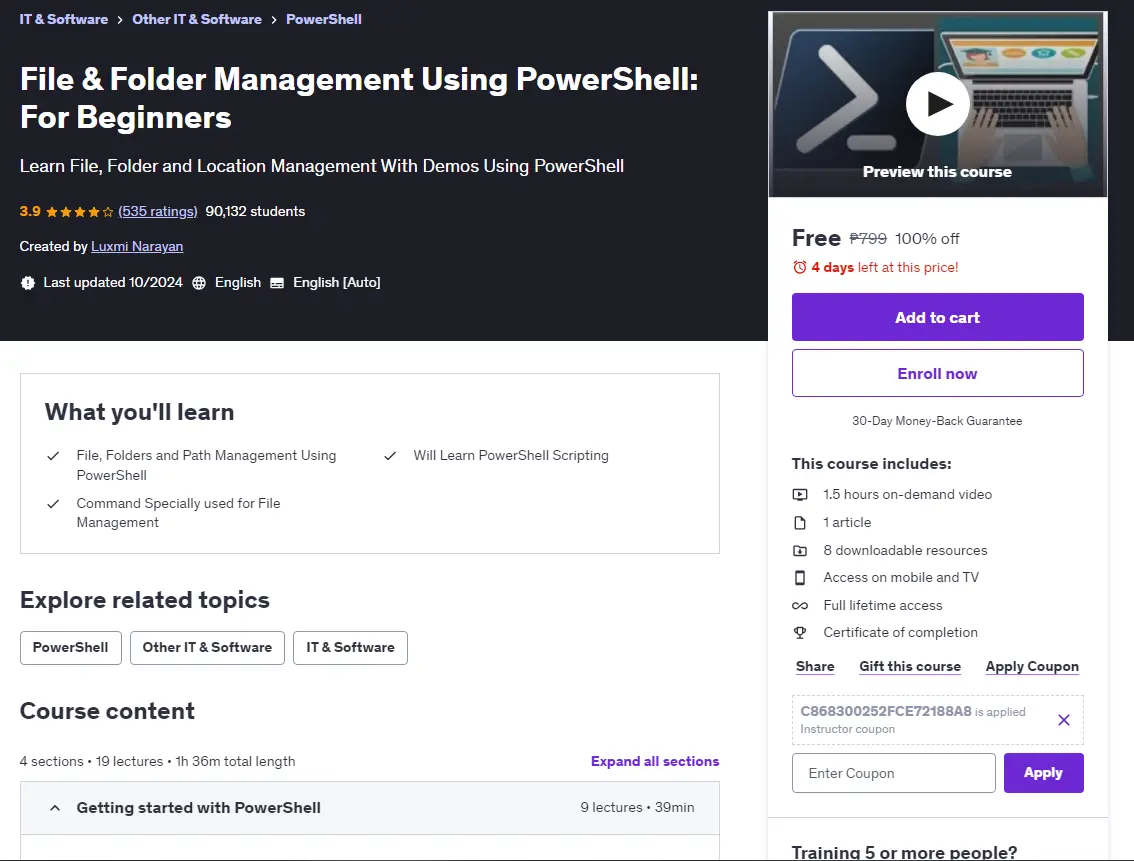
Task: Click Gift this course
Action: pos(910,667)
